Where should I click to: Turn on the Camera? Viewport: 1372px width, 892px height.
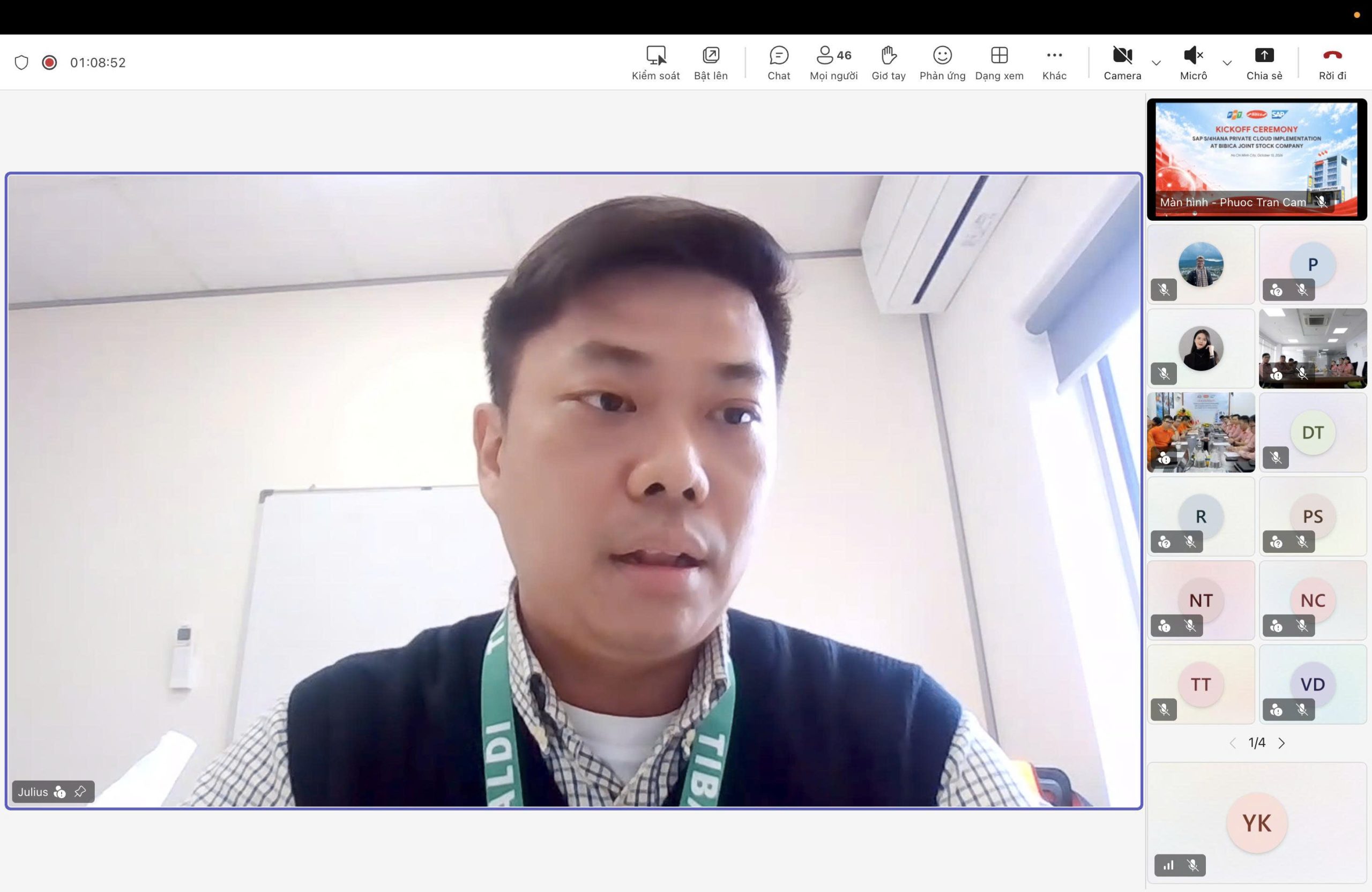[x=1122, y=63]
